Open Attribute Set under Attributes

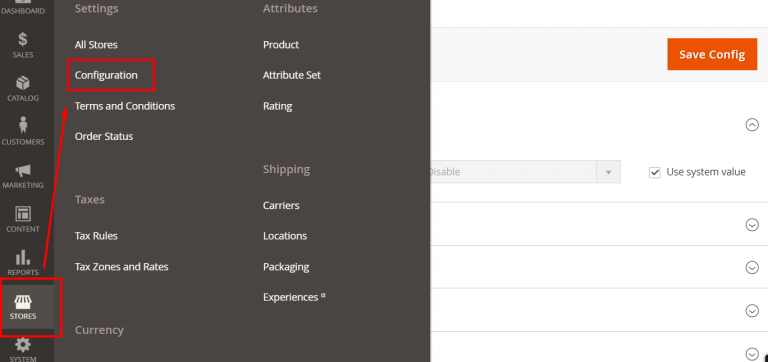(x=292, y=75)
